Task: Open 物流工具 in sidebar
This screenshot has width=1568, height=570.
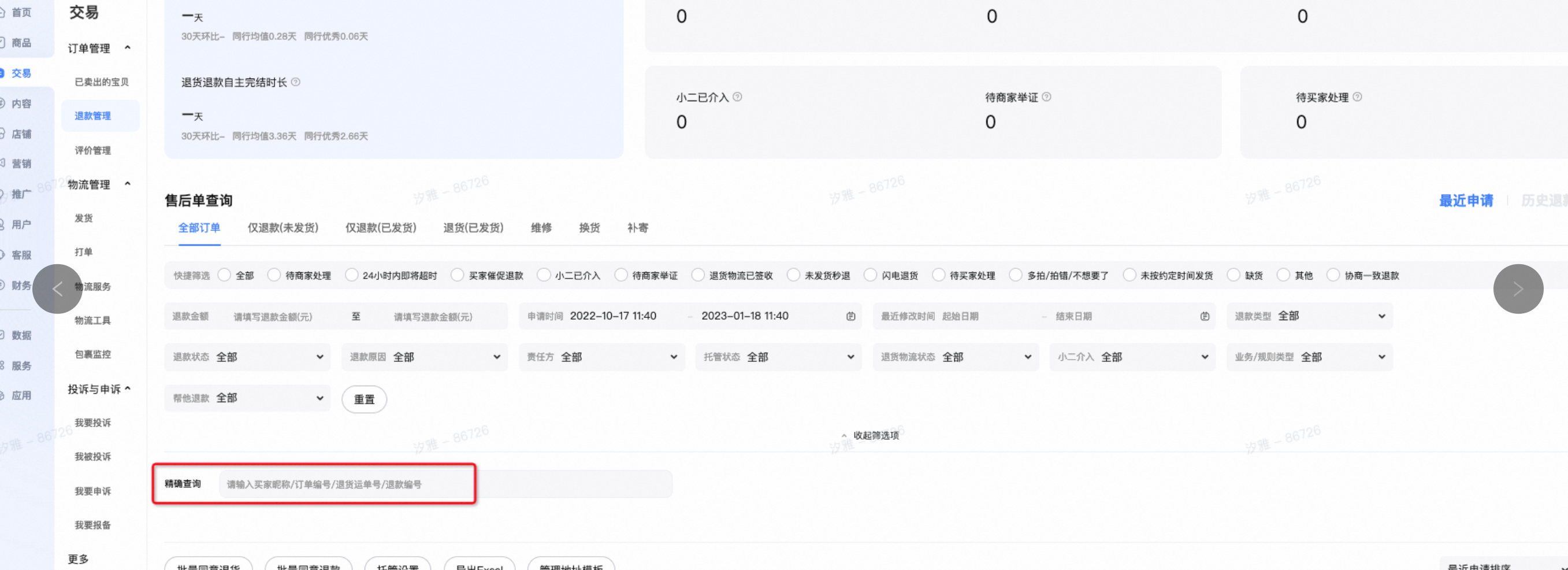Action: coord(92,320)
